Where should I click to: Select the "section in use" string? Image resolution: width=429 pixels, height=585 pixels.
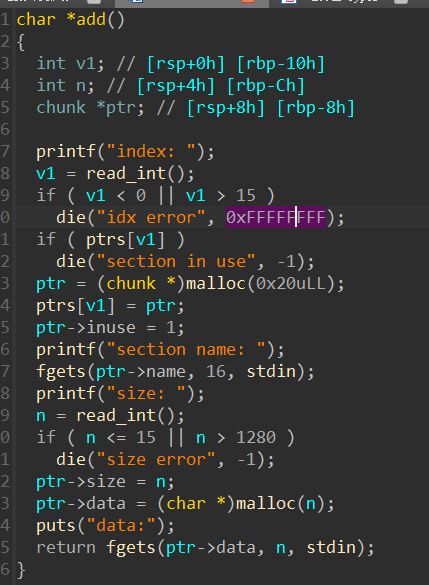(x=176, y=261)
